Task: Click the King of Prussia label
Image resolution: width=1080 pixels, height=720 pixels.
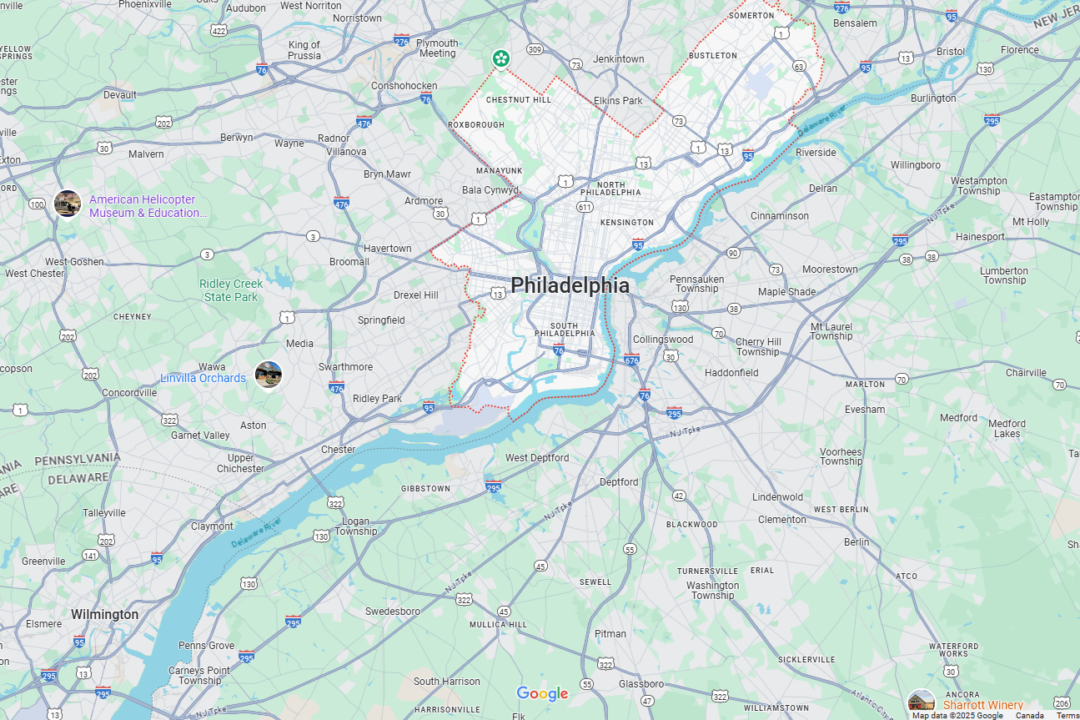Action: click(304, 50)
